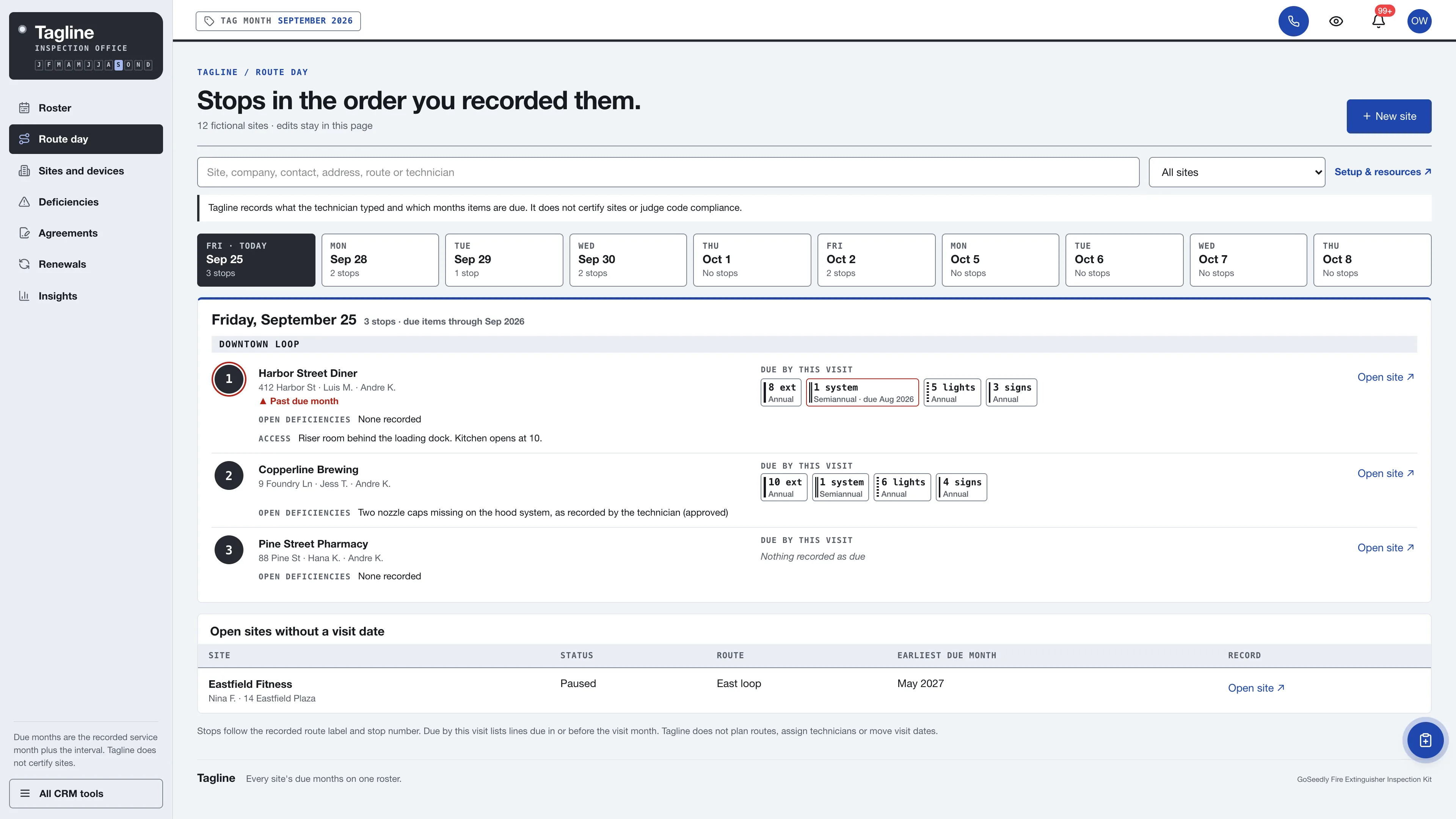Viewport: 1456px width, 819px height.
Task: Click the floating clipboard button at bottom right
Action: [x=1425, y=740]
